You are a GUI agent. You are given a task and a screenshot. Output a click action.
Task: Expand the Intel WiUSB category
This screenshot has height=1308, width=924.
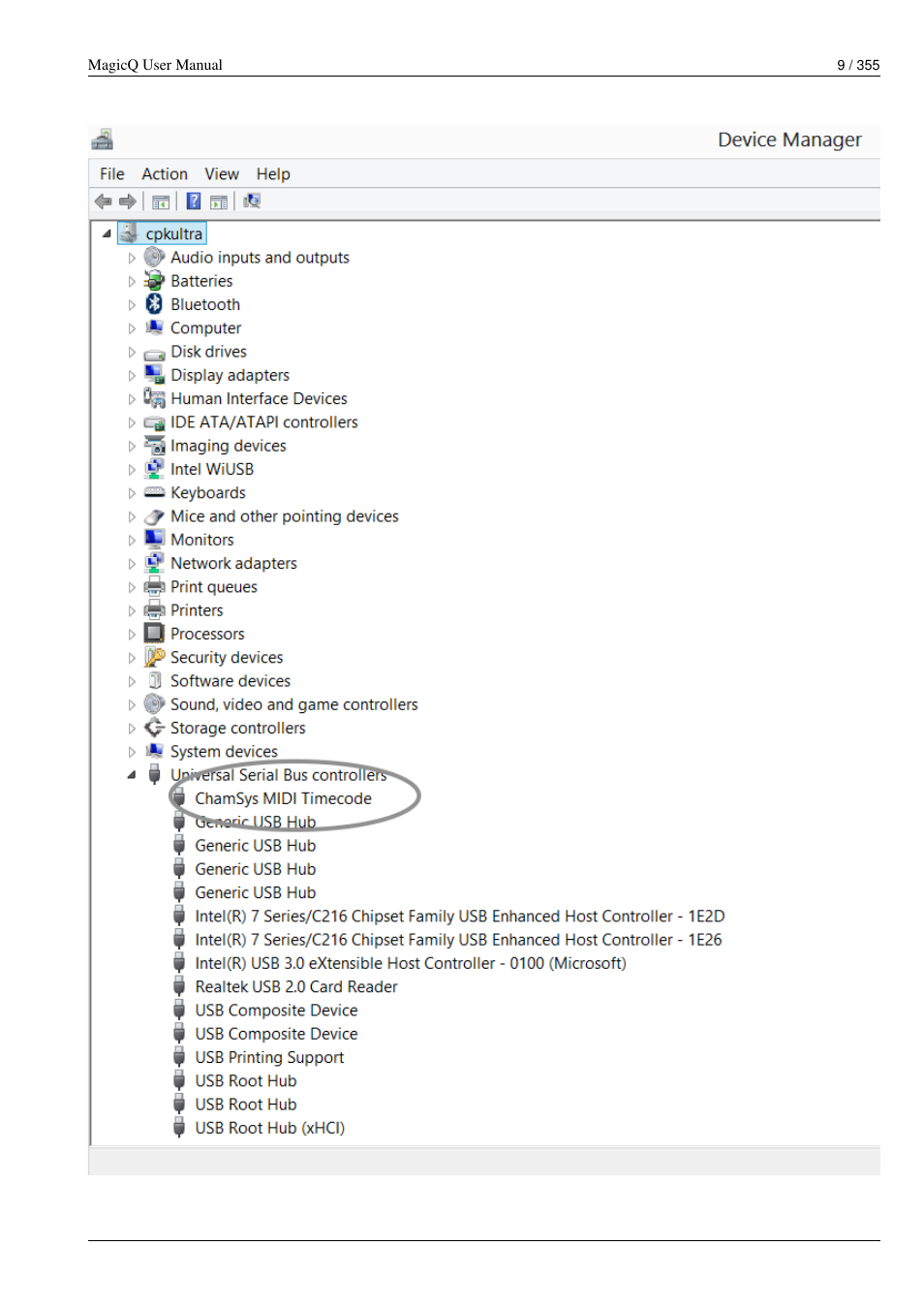click(x=132, y=470)
